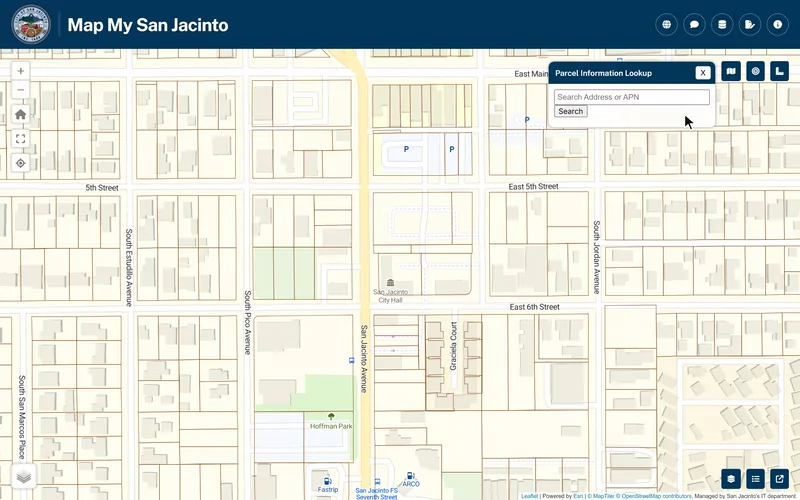Image resolution: width=800 pixels, height=500 pixels.
Task: Click the East 5th Street label
Action: pyautogui.click(x=534, y=187)
